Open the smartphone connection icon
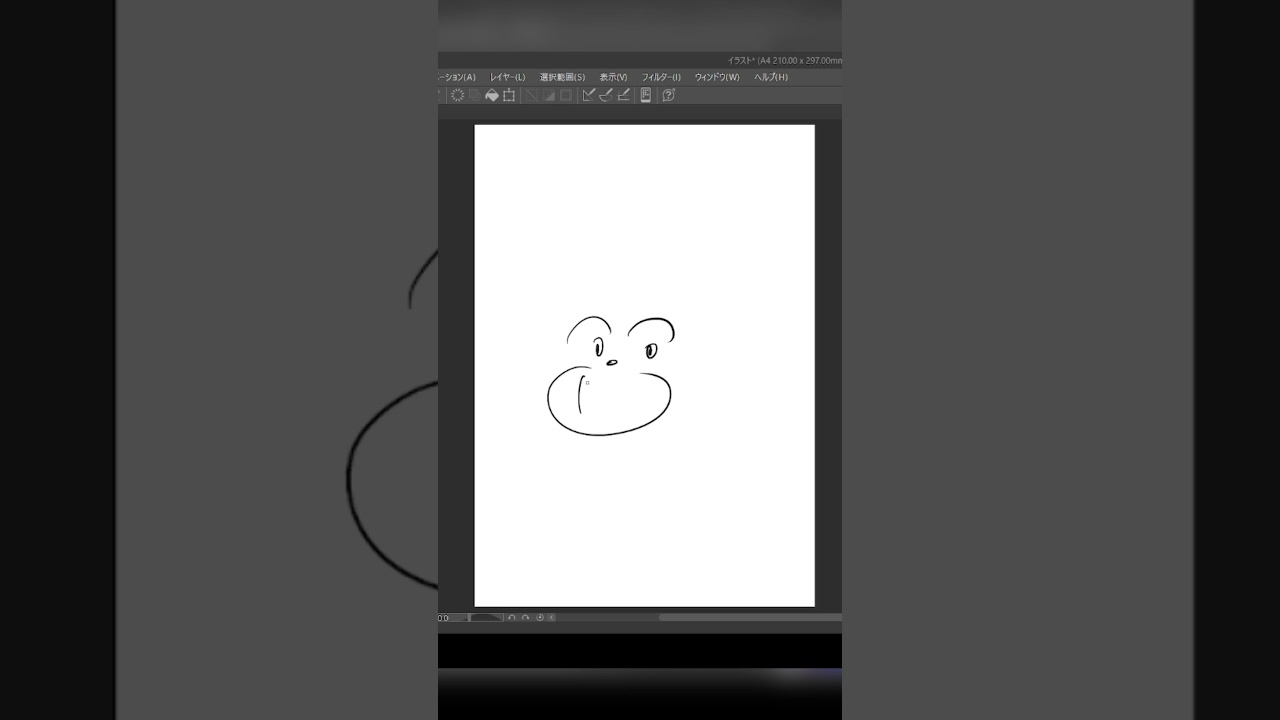 tap(646, 95)
